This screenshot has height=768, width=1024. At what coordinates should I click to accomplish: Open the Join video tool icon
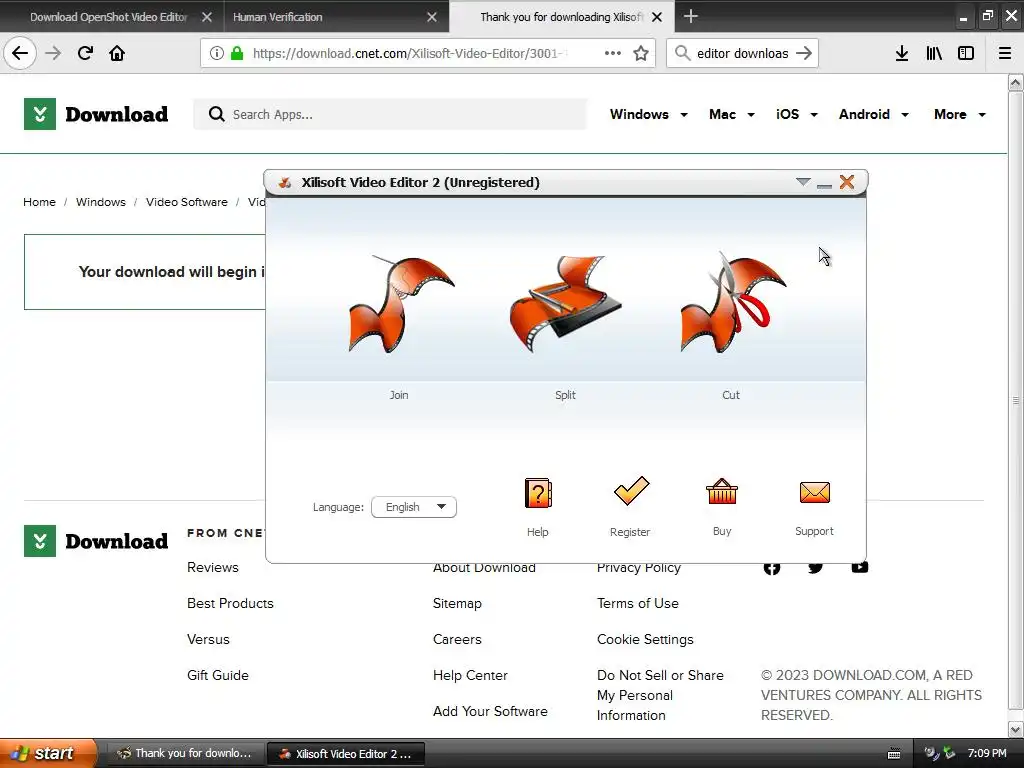pyautogui.click(x=401, y=304)
